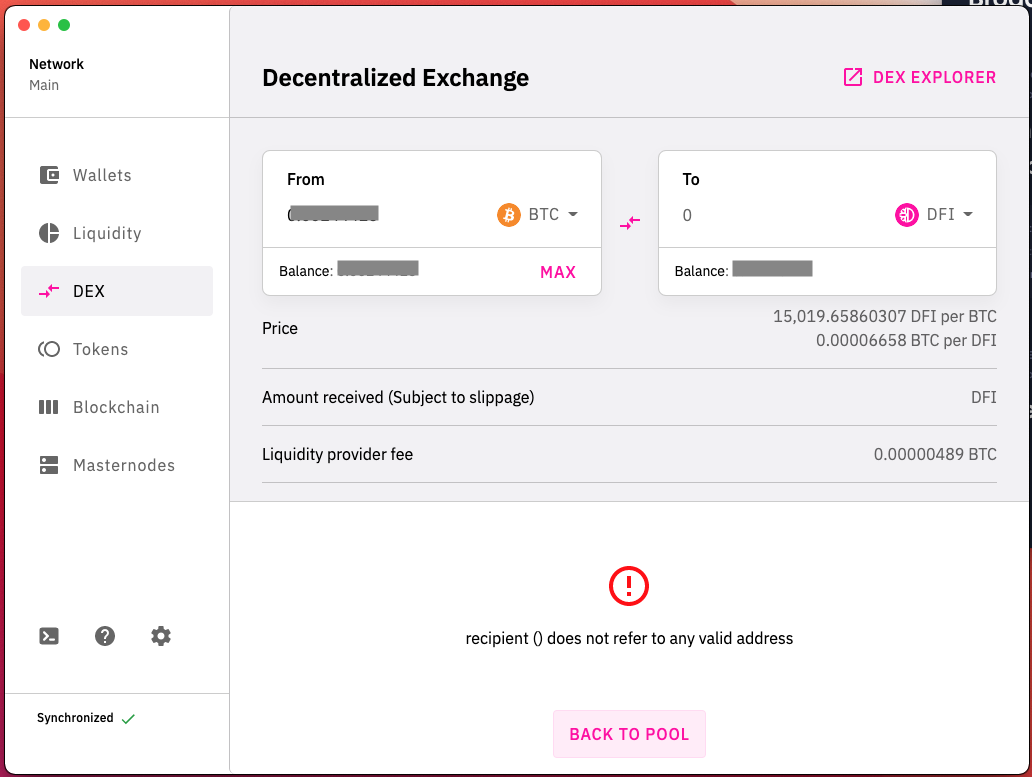Screen dimensions: 1032x777
Task: Expand the DFI token dropdown arrow
Action: (x=968, y=214)
